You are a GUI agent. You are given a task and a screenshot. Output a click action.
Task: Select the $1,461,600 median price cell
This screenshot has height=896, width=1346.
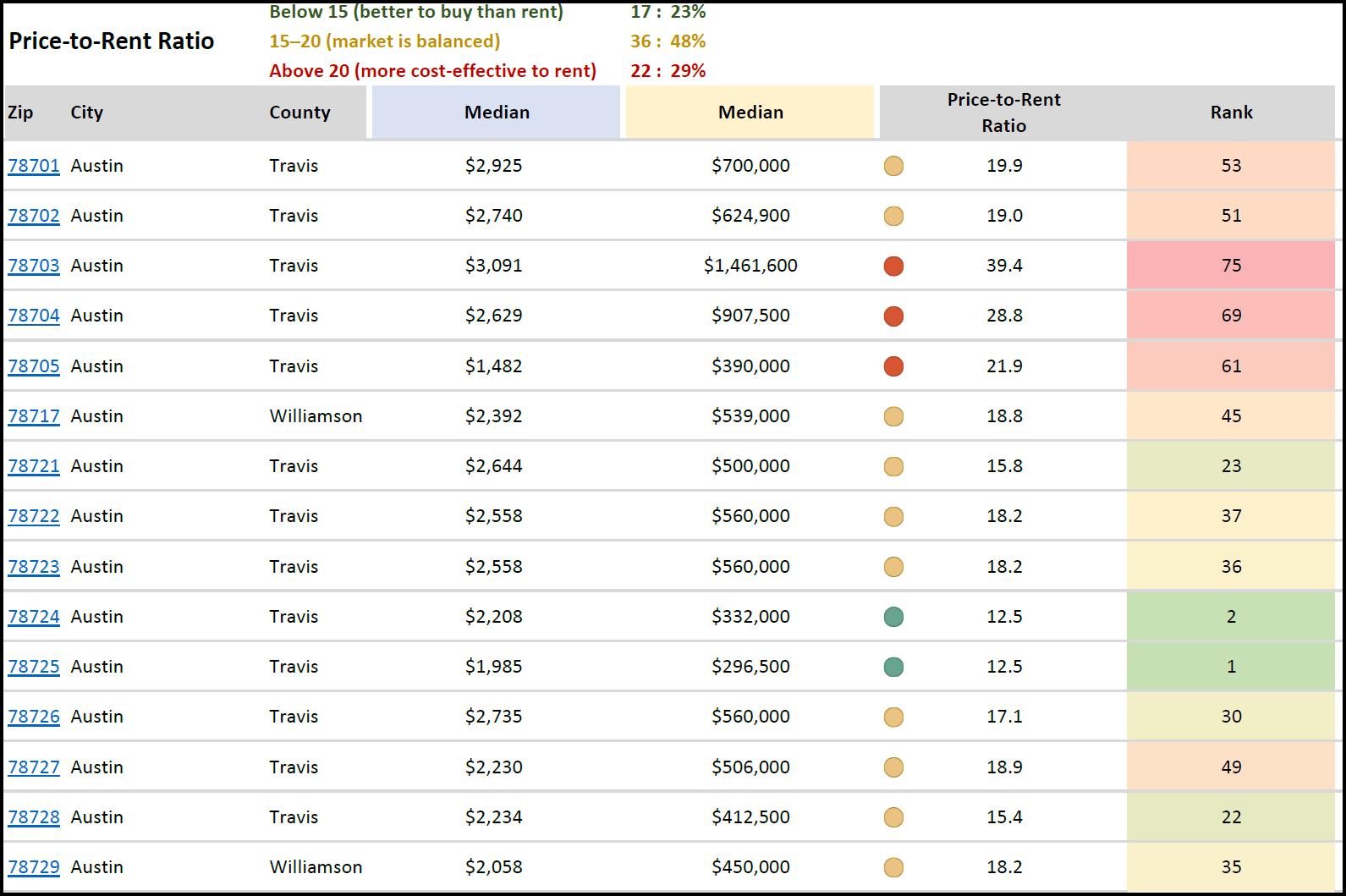pyautogui.click(x=750, y=266)
